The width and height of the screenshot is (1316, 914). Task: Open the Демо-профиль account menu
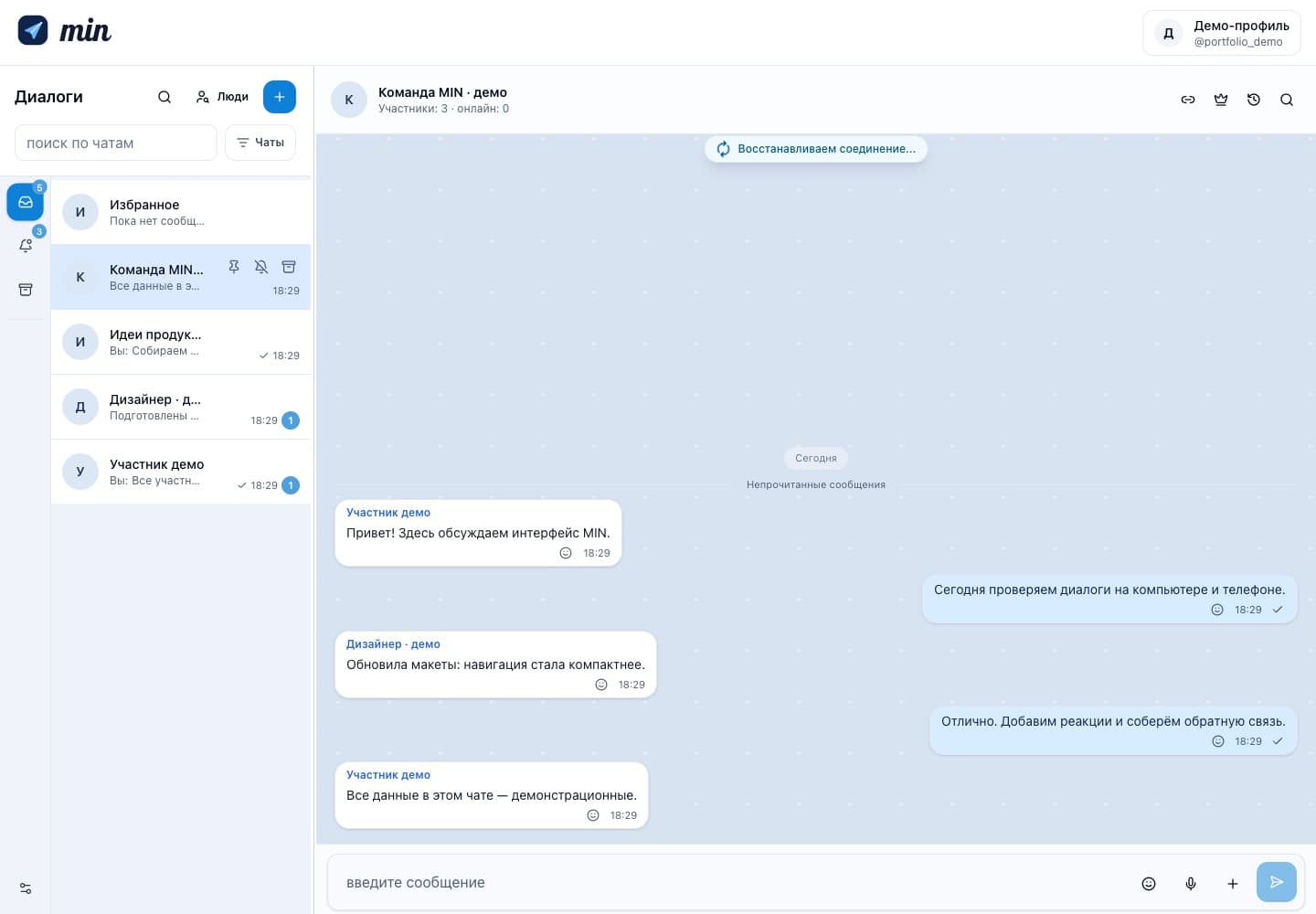pyautogui.click(x=1222, y=33)
